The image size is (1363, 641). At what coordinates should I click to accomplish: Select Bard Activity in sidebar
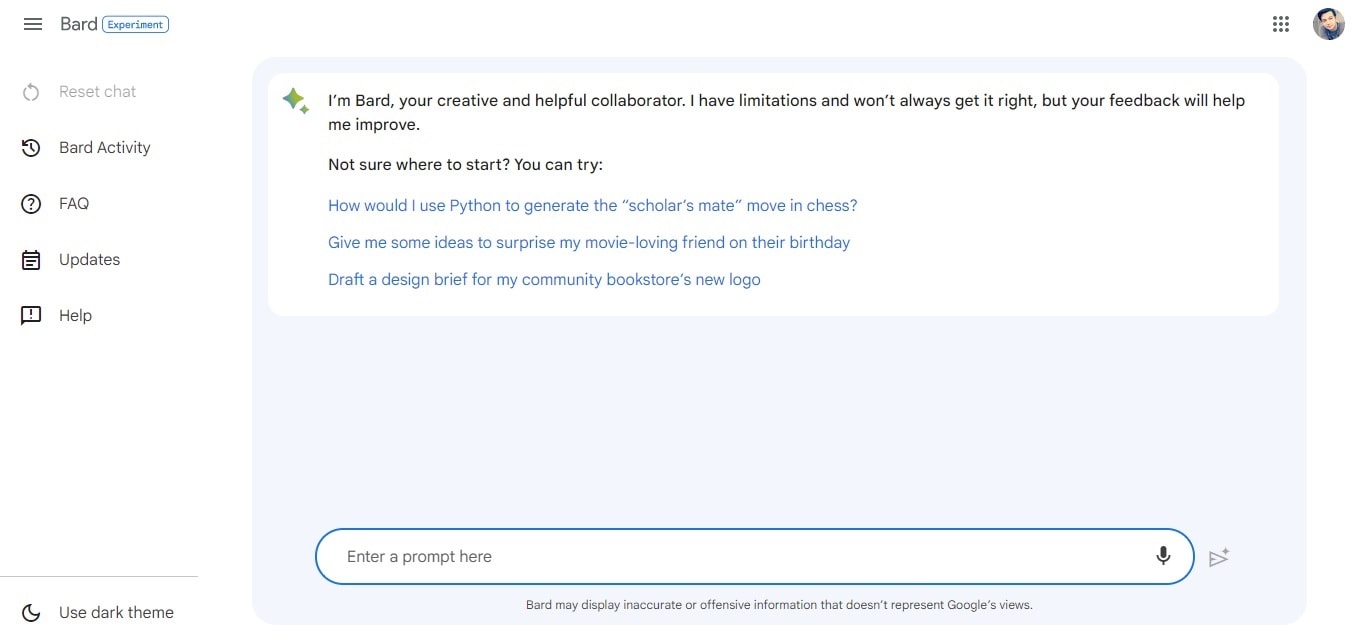pos(104,148)
